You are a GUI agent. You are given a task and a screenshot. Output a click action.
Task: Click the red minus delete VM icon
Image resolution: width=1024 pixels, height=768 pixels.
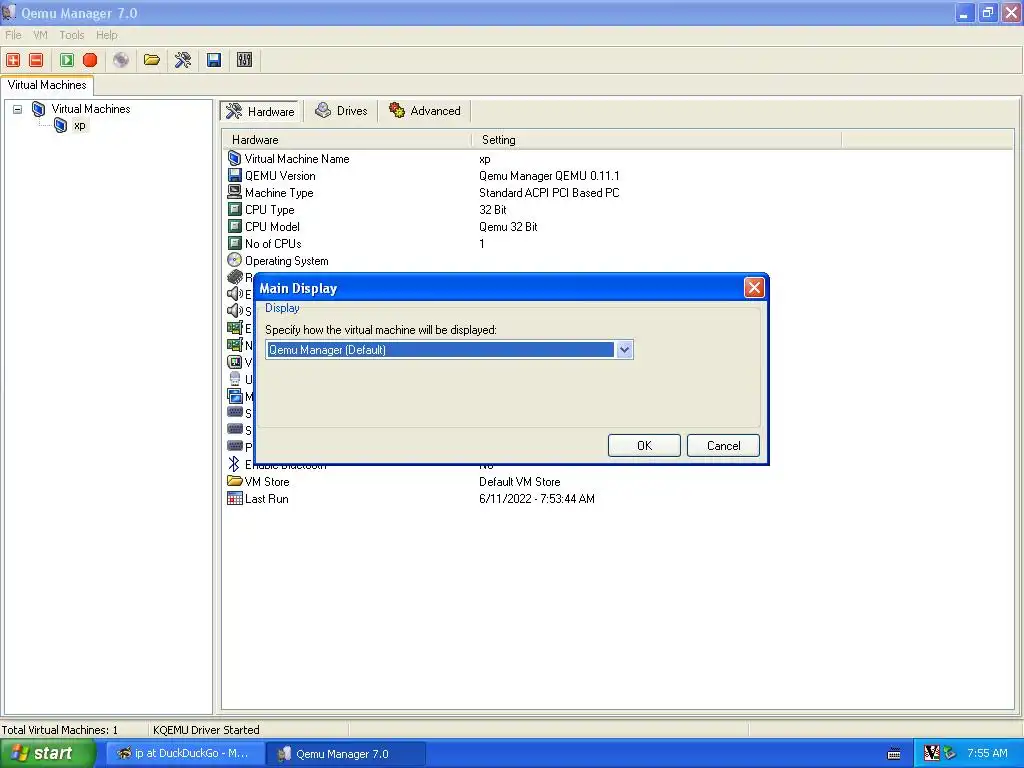click(37, 60)
